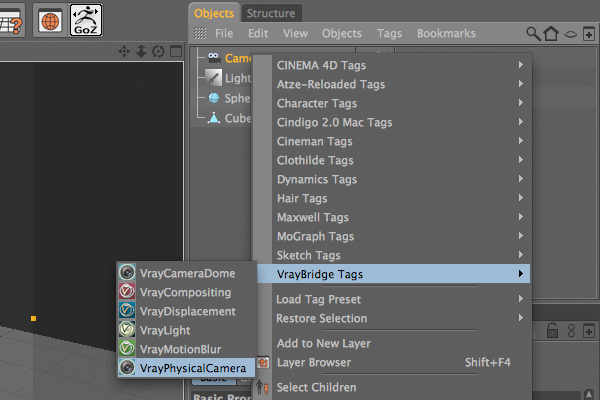Toggle the viewport maximize view icon
The width and height of the screenshot is (600, 400).
[176, 51]
